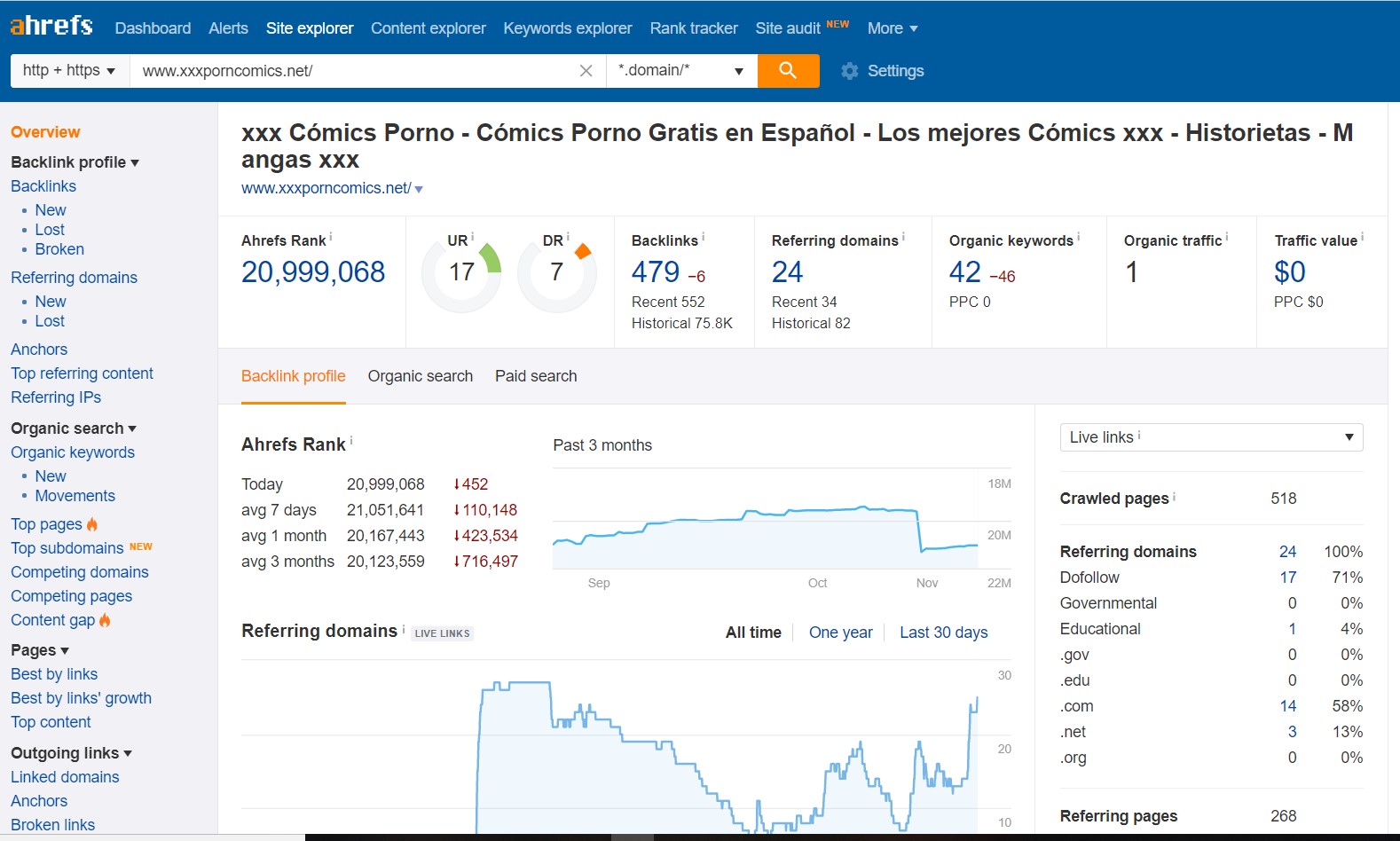Open Backlinks report in sidebar
The image size is (1400, 841).
click(43, 186)
